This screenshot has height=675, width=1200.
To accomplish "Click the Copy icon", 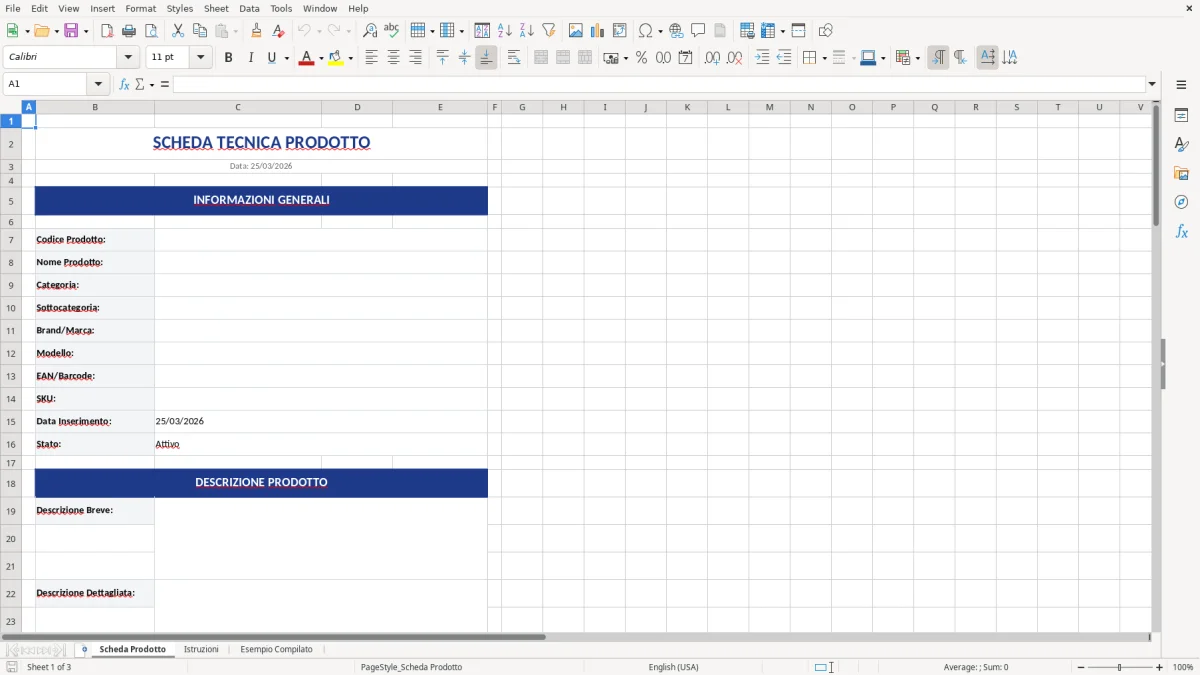I will 200,30.
